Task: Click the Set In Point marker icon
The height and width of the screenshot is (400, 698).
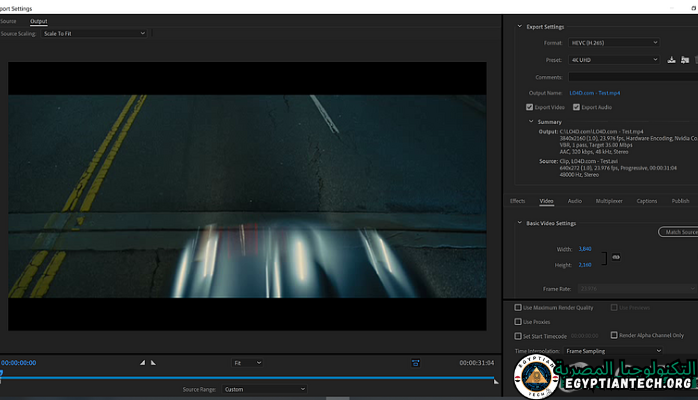Action: pos(142,362)
